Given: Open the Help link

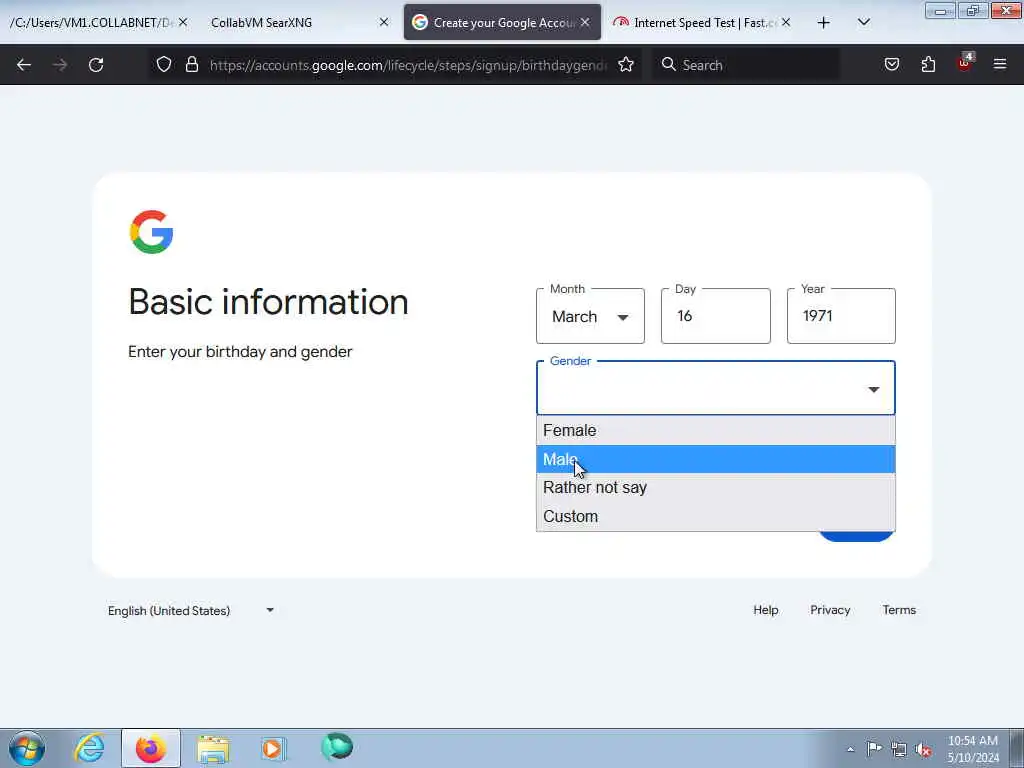Looking at the screenshot, I should (765, 610).
